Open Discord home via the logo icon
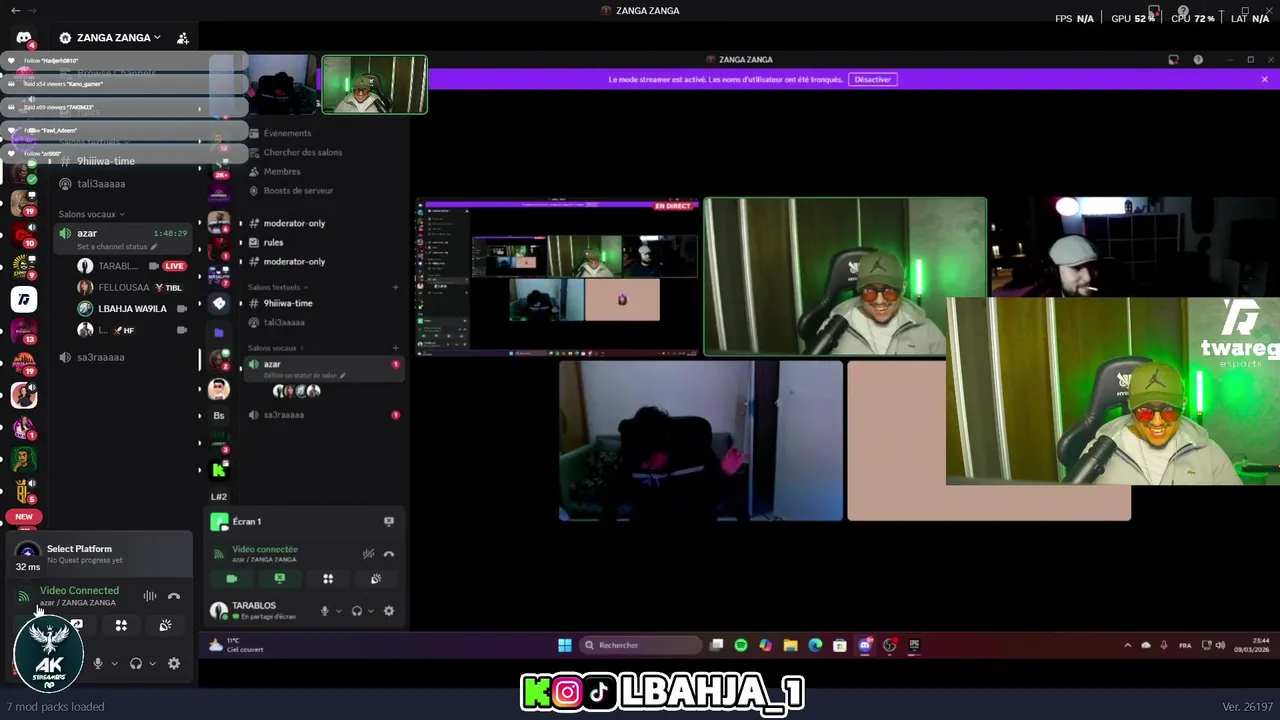1280x720 pixels. [x=24, y=38]
